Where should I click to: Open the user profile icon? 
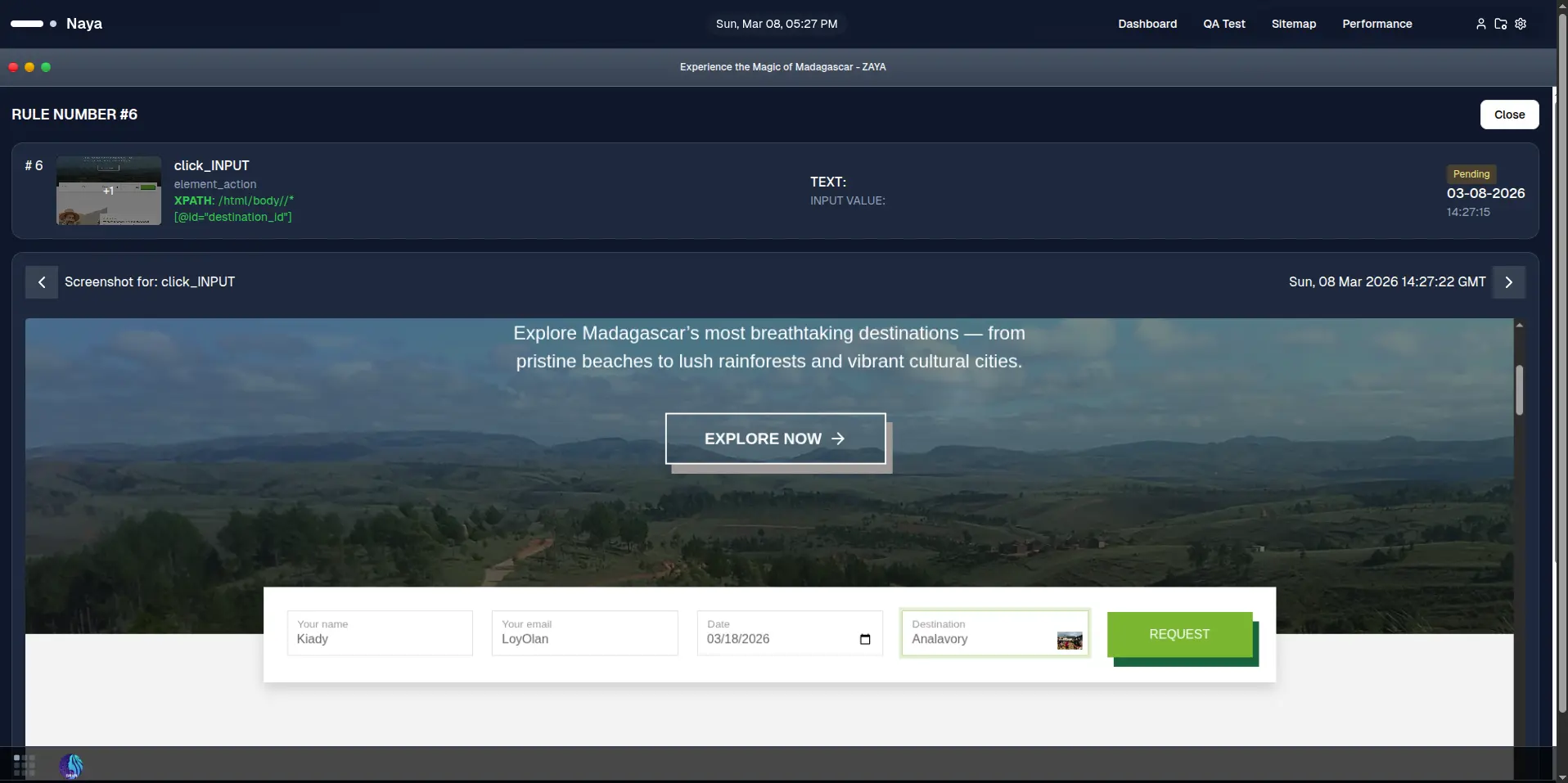click(x=1480, y=24)
